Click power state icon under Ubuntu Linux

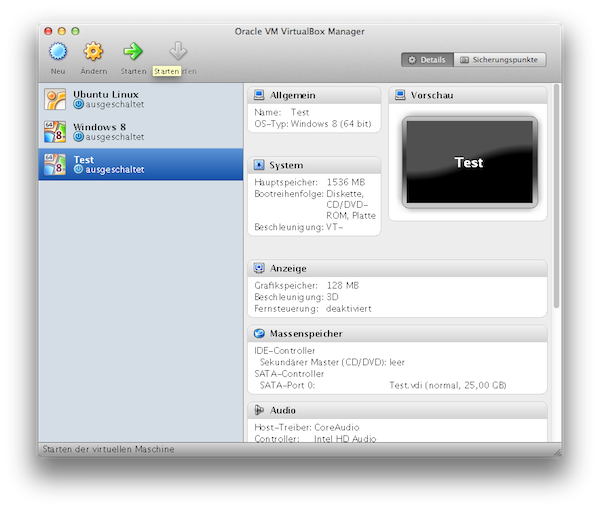point(78,104)
